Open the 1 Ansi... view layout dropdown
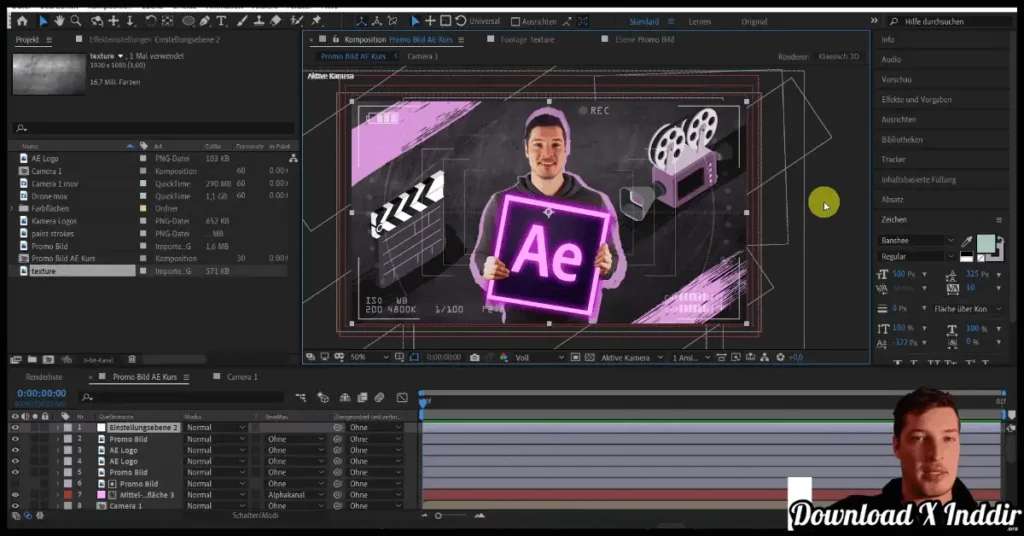 (691, 357)
